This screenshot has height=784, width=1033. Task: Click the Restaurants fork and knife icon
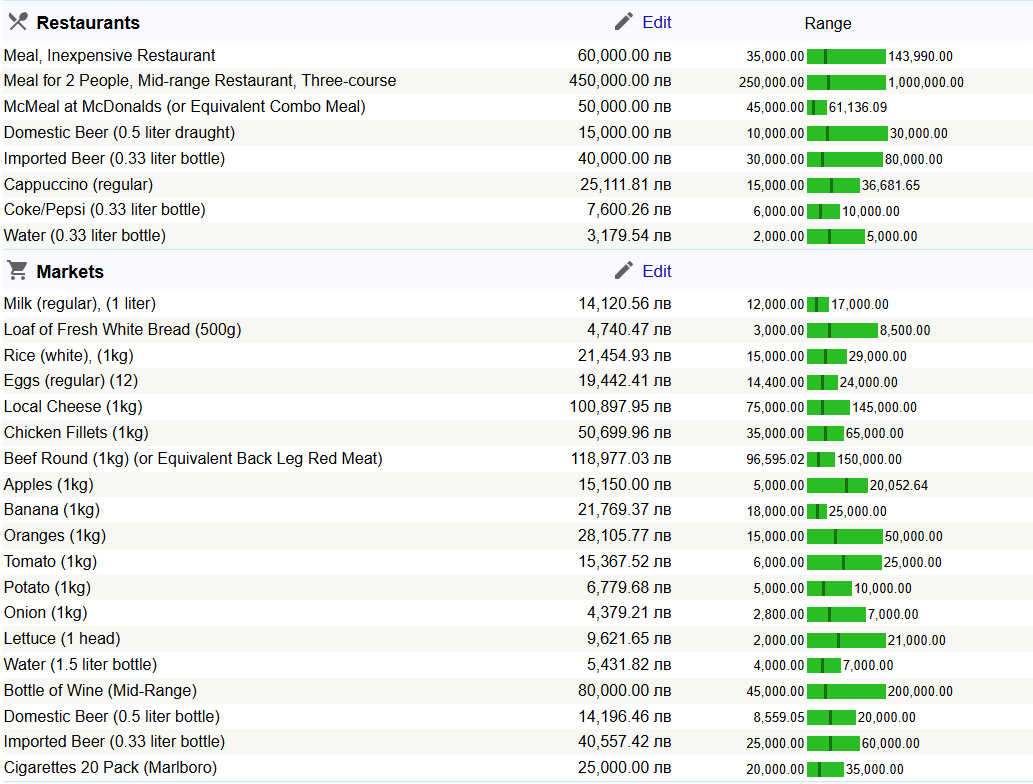[17, 22]
